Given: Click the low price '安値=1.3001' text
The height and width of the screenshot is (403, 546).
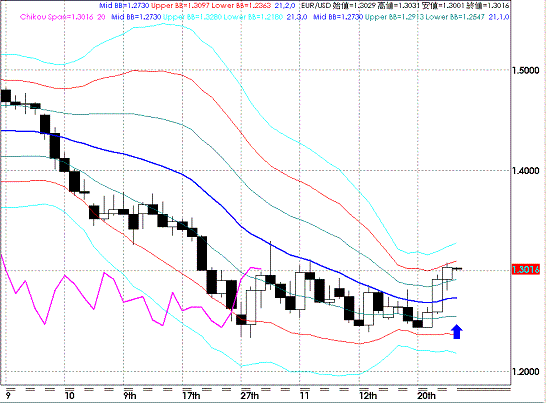Looking at the screenshot, I should click(444, 6).
